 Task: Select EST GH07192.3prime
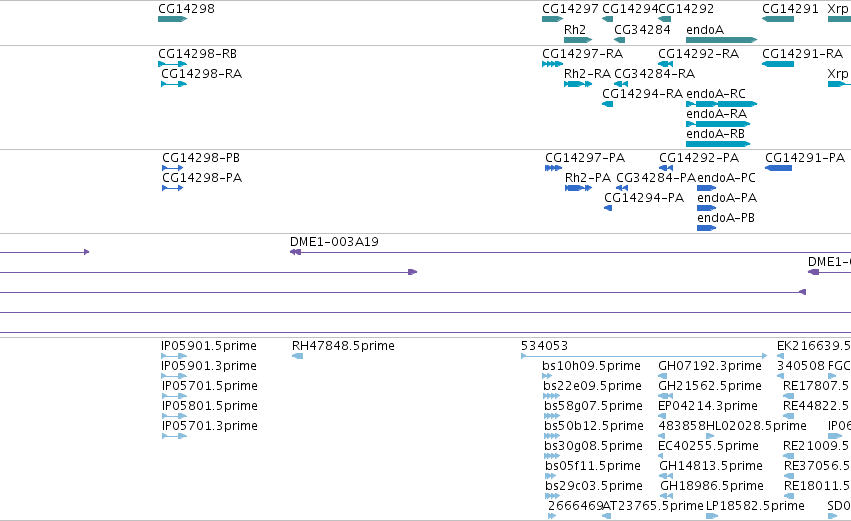point(663,376)
